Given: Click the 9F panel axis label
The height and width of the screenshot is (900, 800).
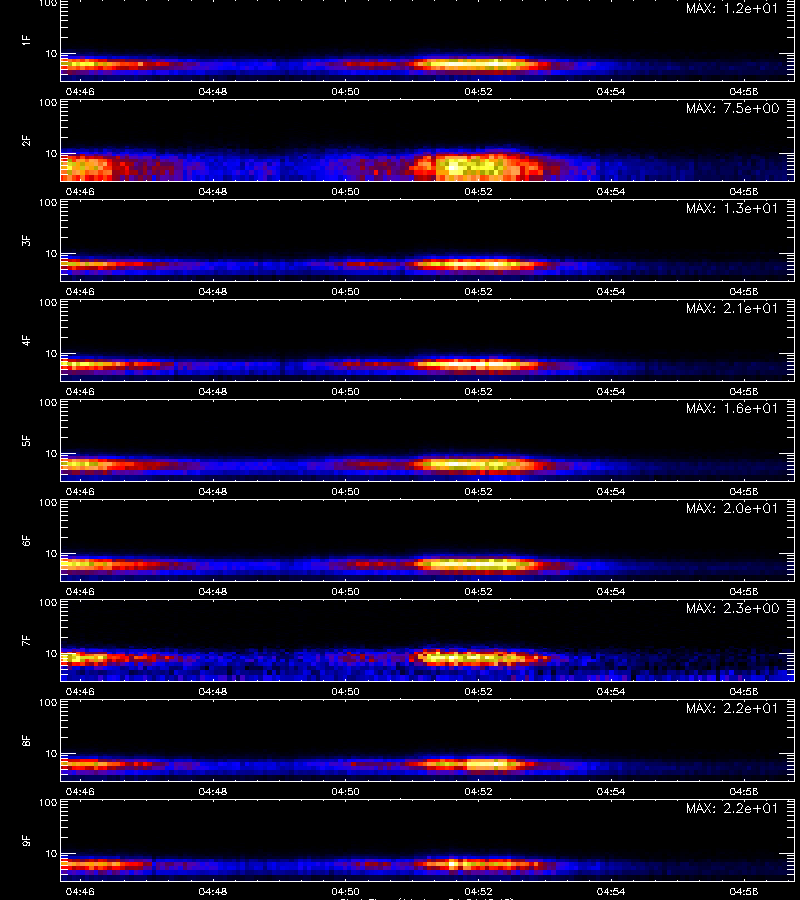Looking at the screenshot, I should click(26, 840).
